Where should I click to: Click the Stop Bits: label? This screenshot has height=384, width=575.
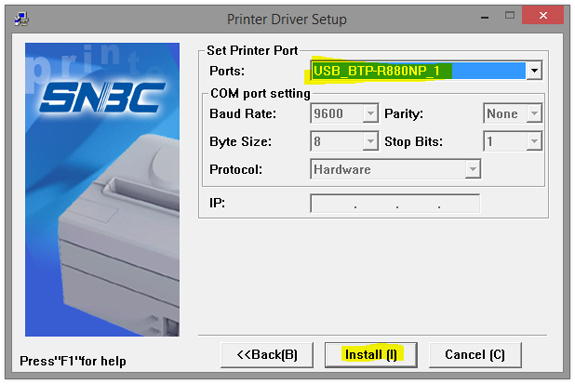tap(414, 142)
